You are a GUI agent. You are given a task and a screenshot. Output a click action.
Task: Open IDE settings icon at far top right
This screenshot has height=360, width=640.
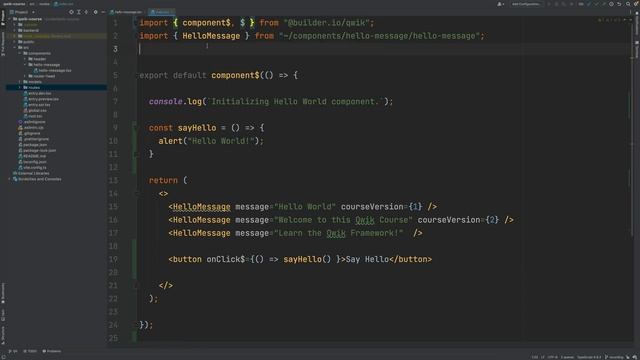pyautogui.click(x=636, y=4)
